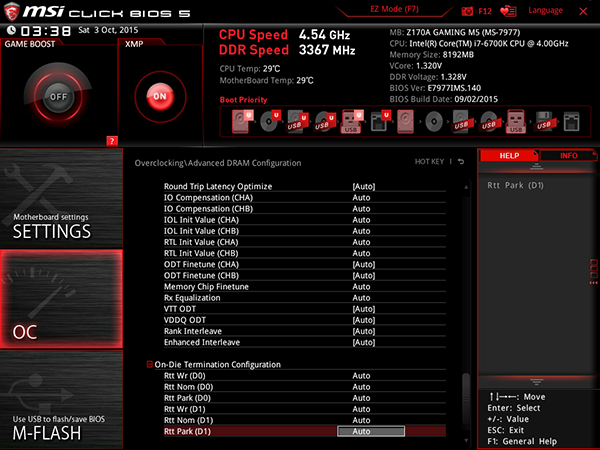600x450 pixels.
Task: Select the last network boot device icon
Action: 571,122
